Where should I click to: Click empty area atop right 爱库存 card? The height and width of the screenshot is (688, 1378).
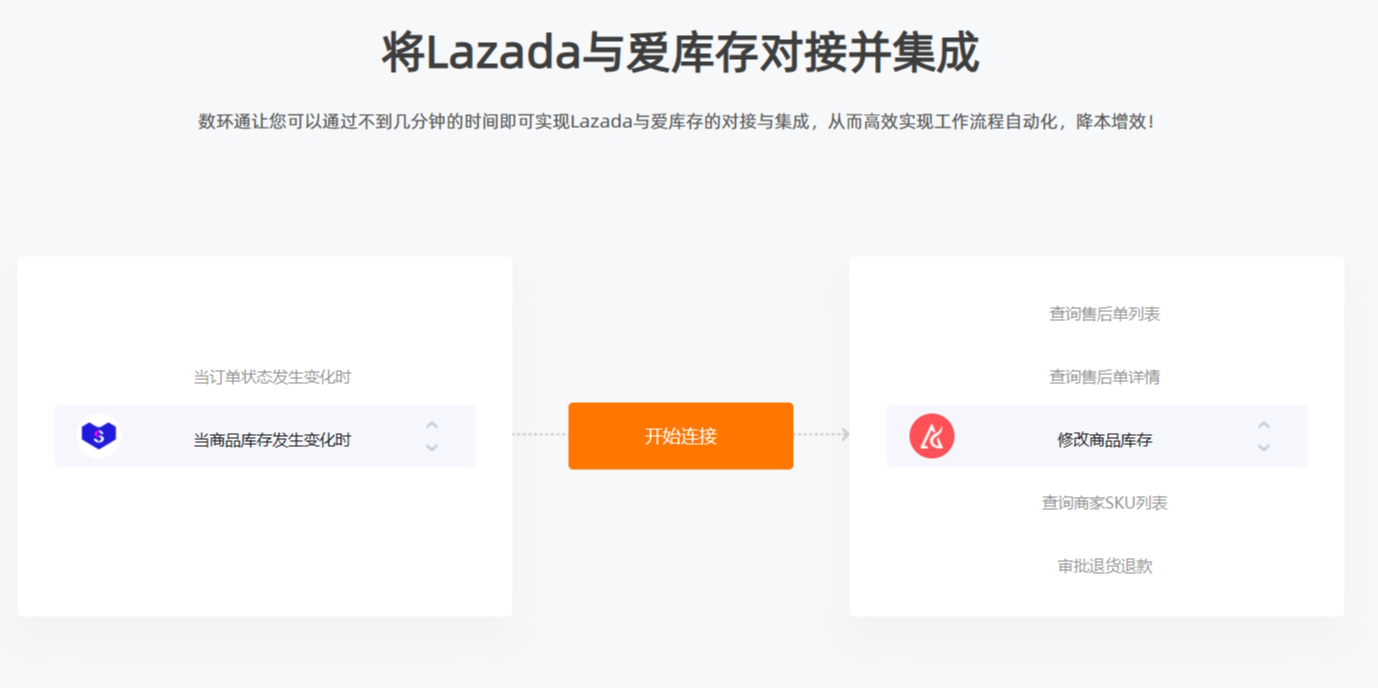point(1097,278)
